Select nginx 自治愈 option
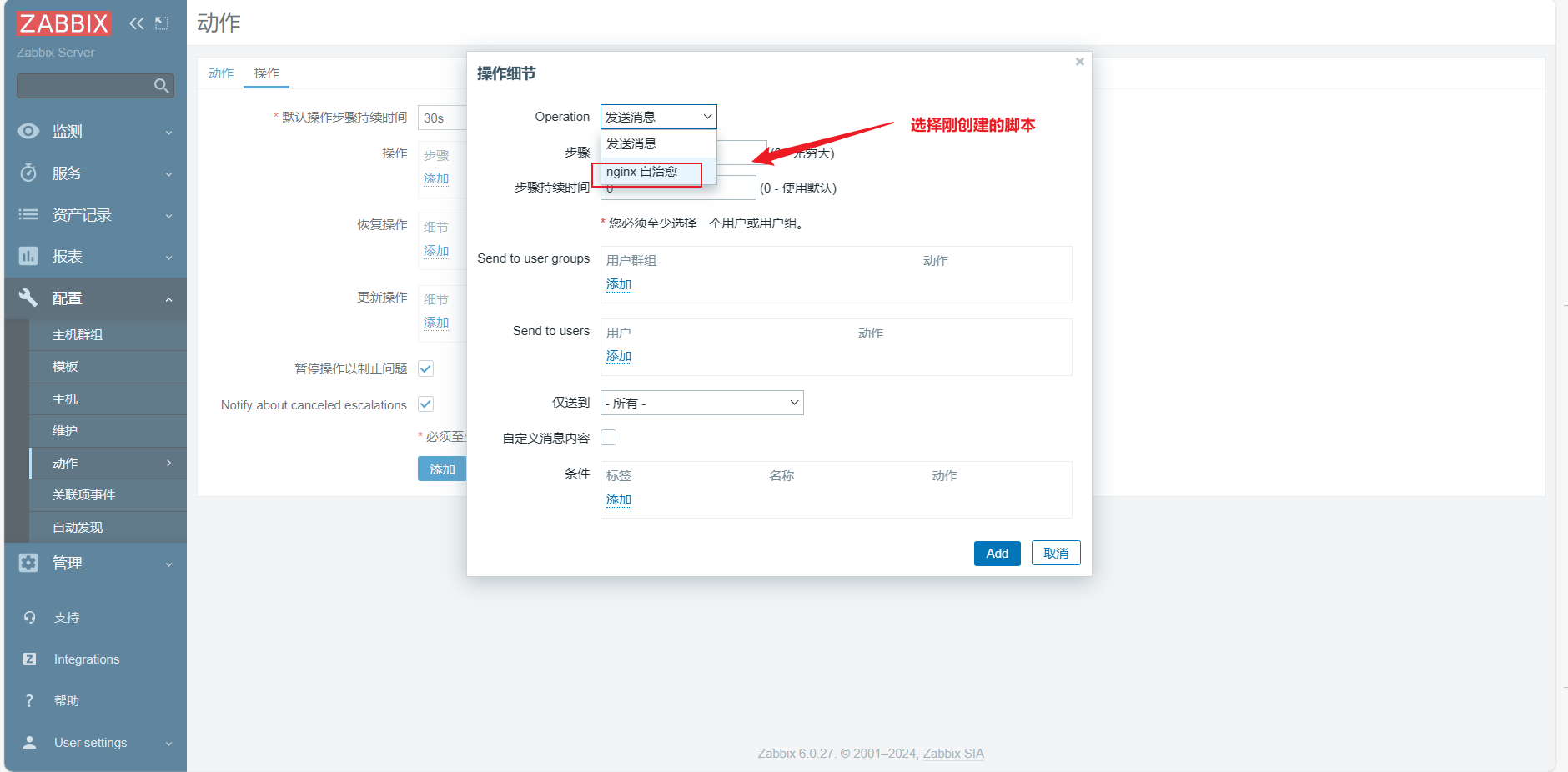Image resolution: width=1568 pixels, height=772 pixels. [658, 172]
